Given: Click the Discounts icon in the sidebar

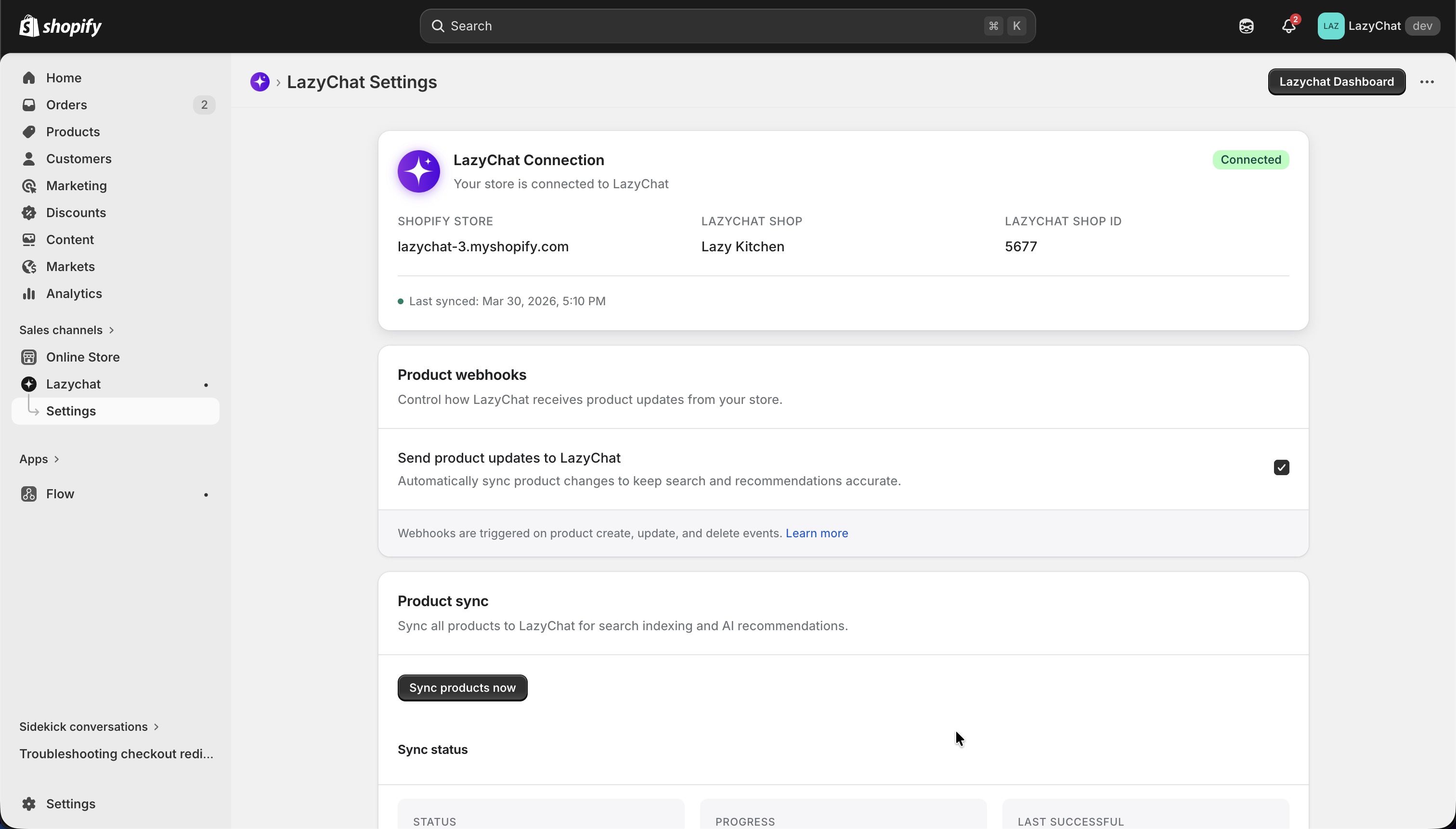Looking at the screenshot, I should 29,213.
